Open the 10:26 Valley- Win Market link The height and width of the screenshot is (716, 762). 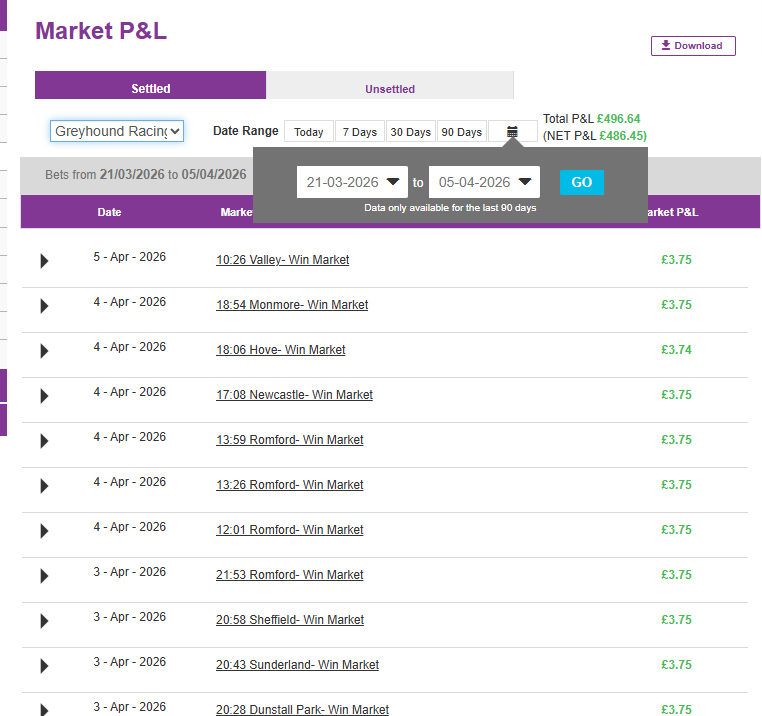(282, 260)
